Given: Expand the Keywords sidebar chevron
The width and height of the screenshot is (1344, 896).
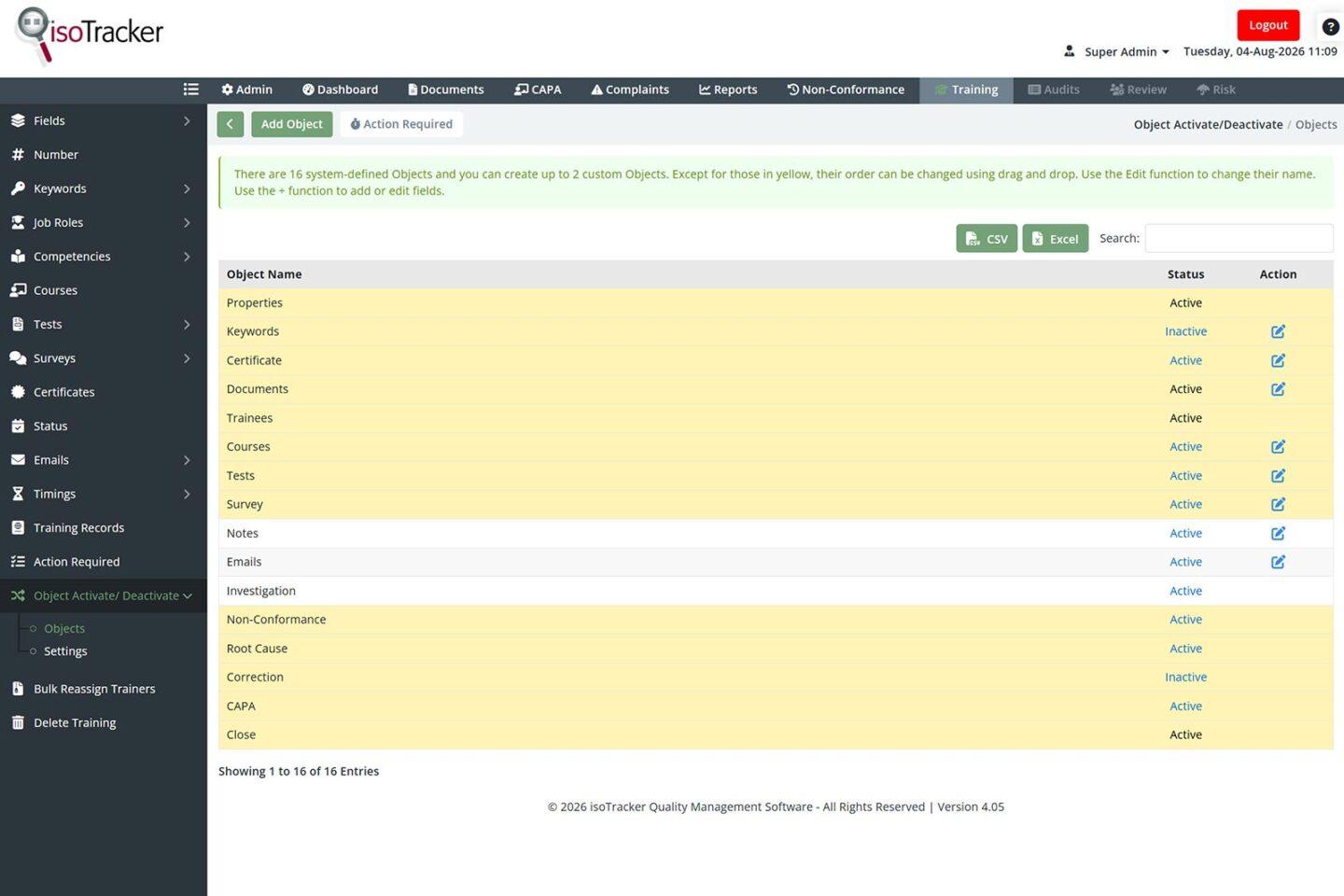Looking at the screenshot, I should [x=187, y=189].
